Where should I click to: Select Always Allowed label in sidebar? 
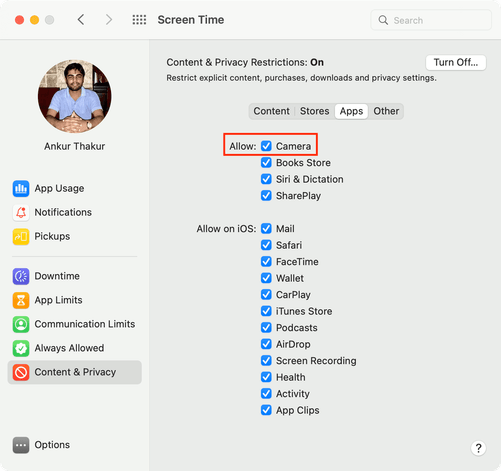[69, 348]
